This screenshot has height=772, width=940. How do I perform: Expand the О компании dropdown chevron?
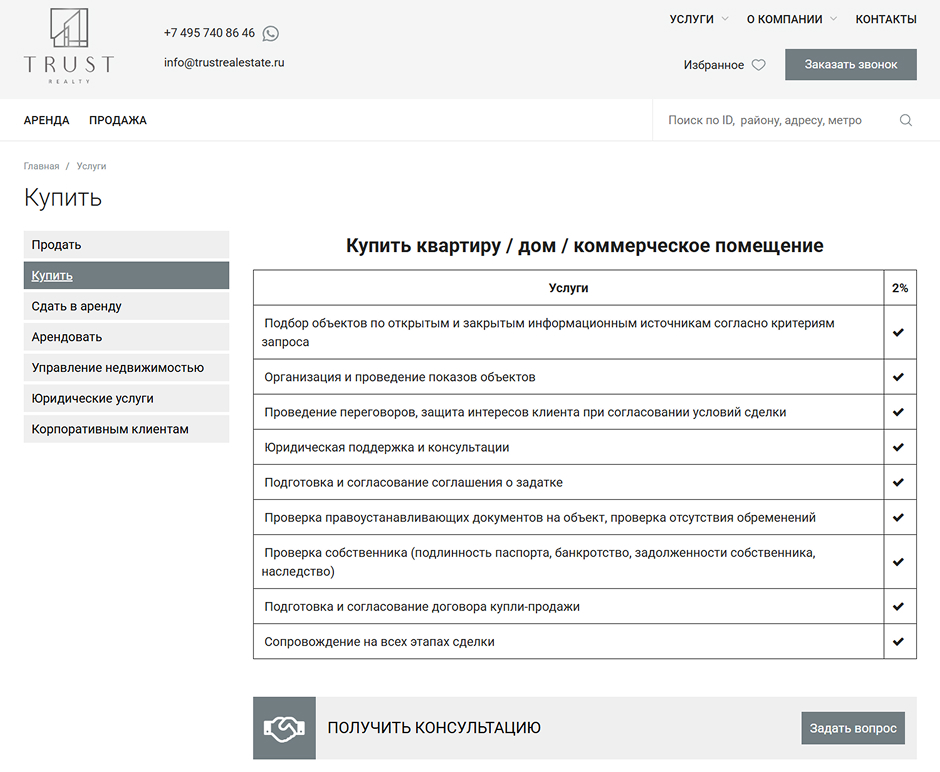833,19
